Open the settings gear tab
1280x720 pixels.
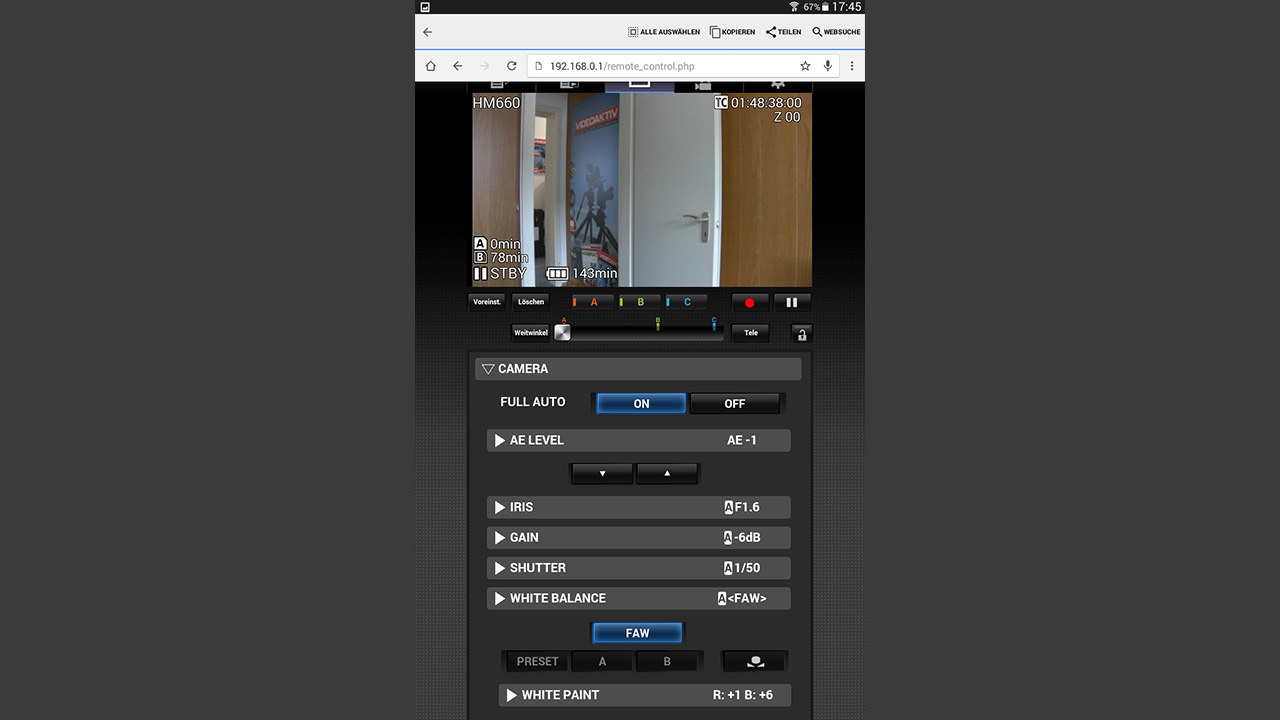point(777,86)
